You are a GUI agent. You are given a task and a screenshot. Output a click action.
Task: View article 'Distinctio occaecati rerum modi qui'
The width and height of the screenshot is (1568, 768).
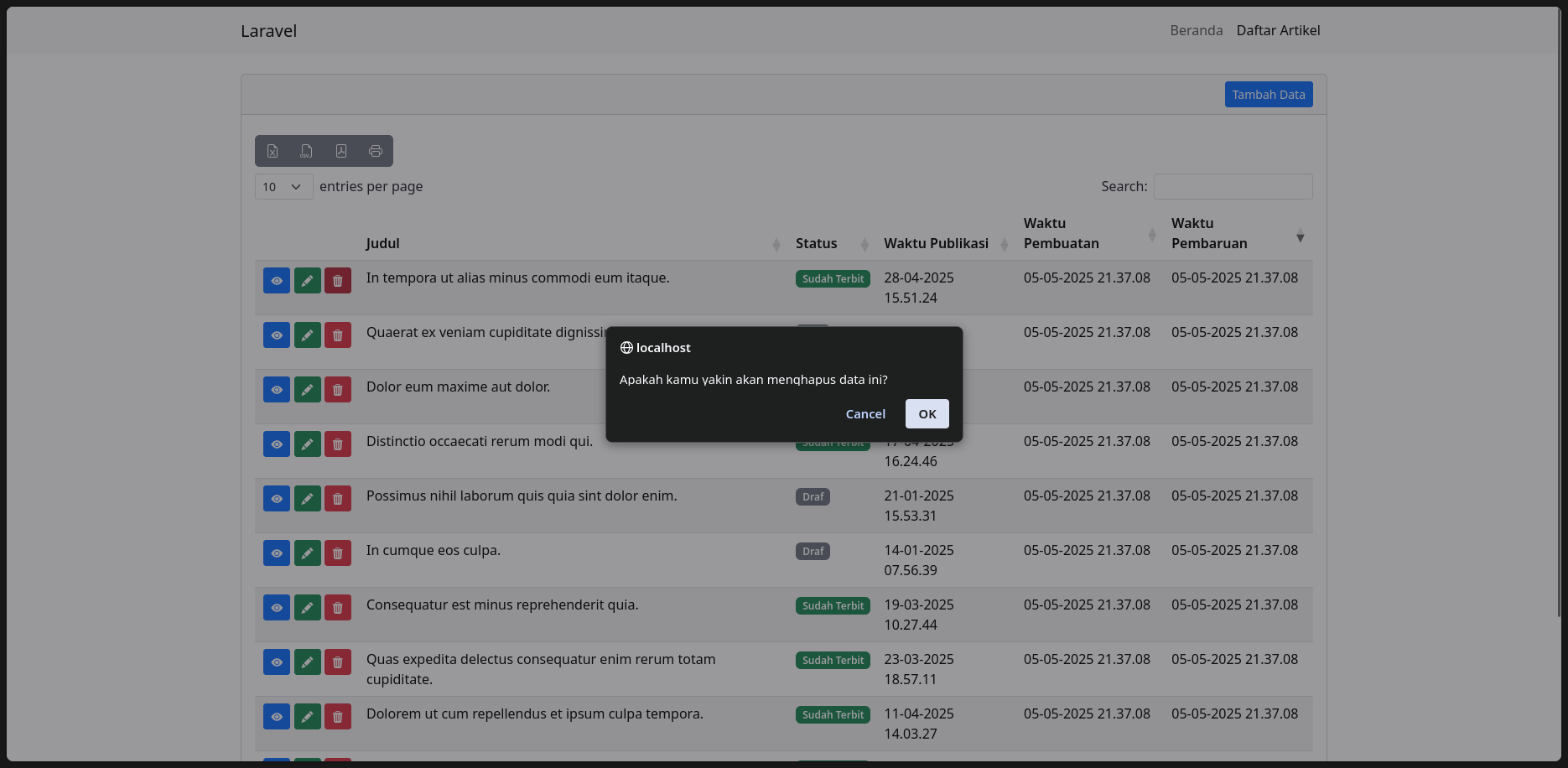pyautogui.click(x=277, y=444)
